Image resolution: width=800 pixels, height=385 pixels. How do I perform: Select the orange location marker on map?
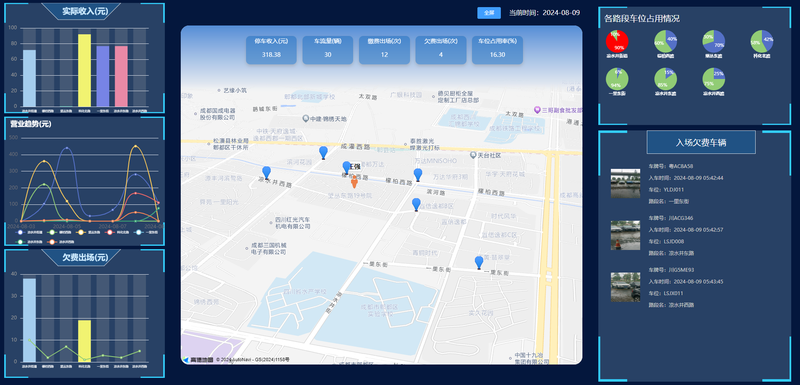[354, 182]
